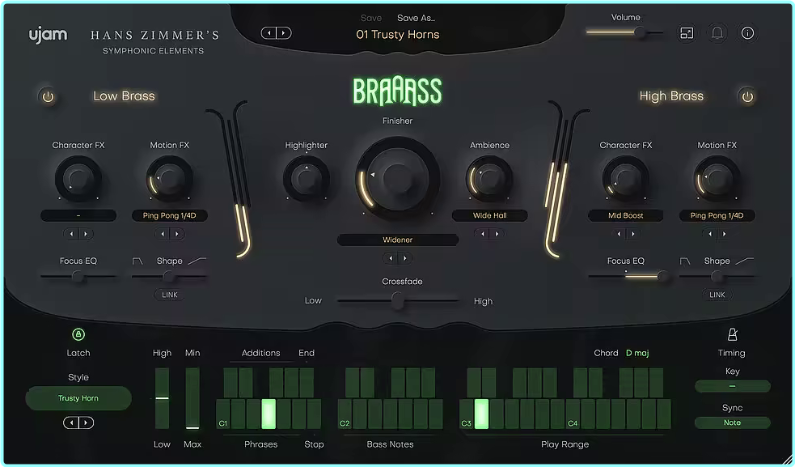
Task: Open the notifications bell icon
Action: coord(717,33)
